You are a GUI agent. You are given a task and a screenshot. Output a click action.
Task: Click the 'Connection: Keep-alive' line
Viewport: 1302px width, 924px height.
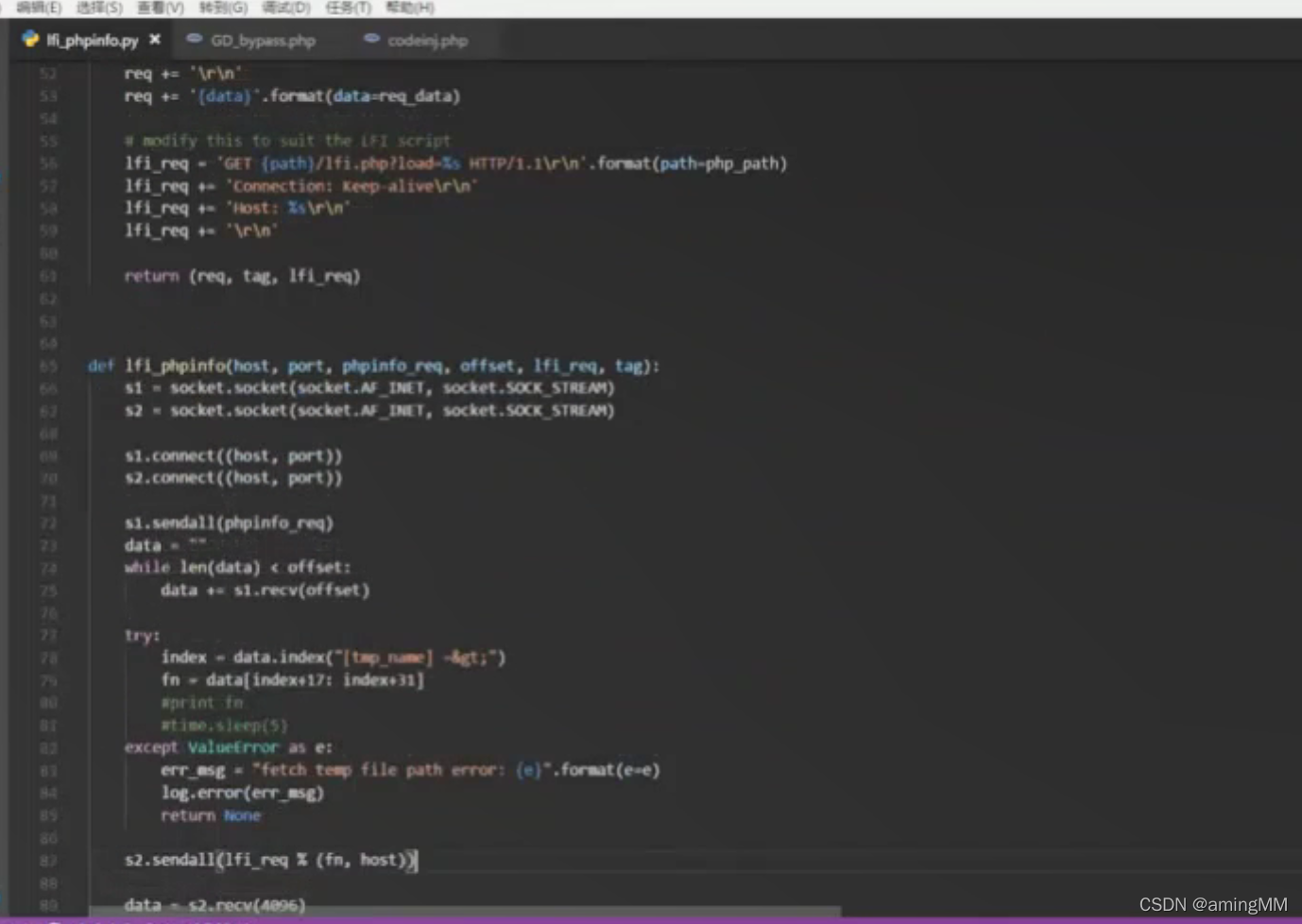pos(300,186)
